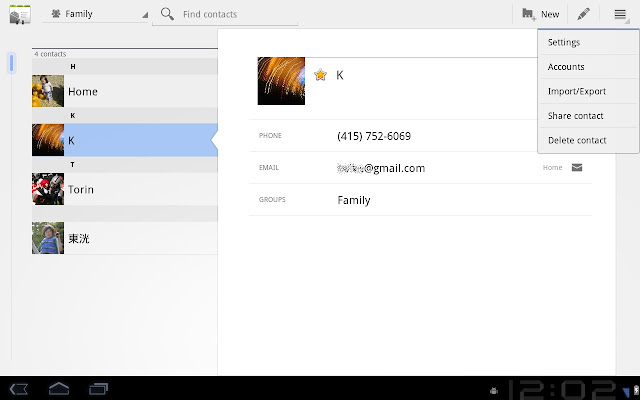Focus the Find contacts field
This screenshot has height=400, width=640.
pos(239,14)
